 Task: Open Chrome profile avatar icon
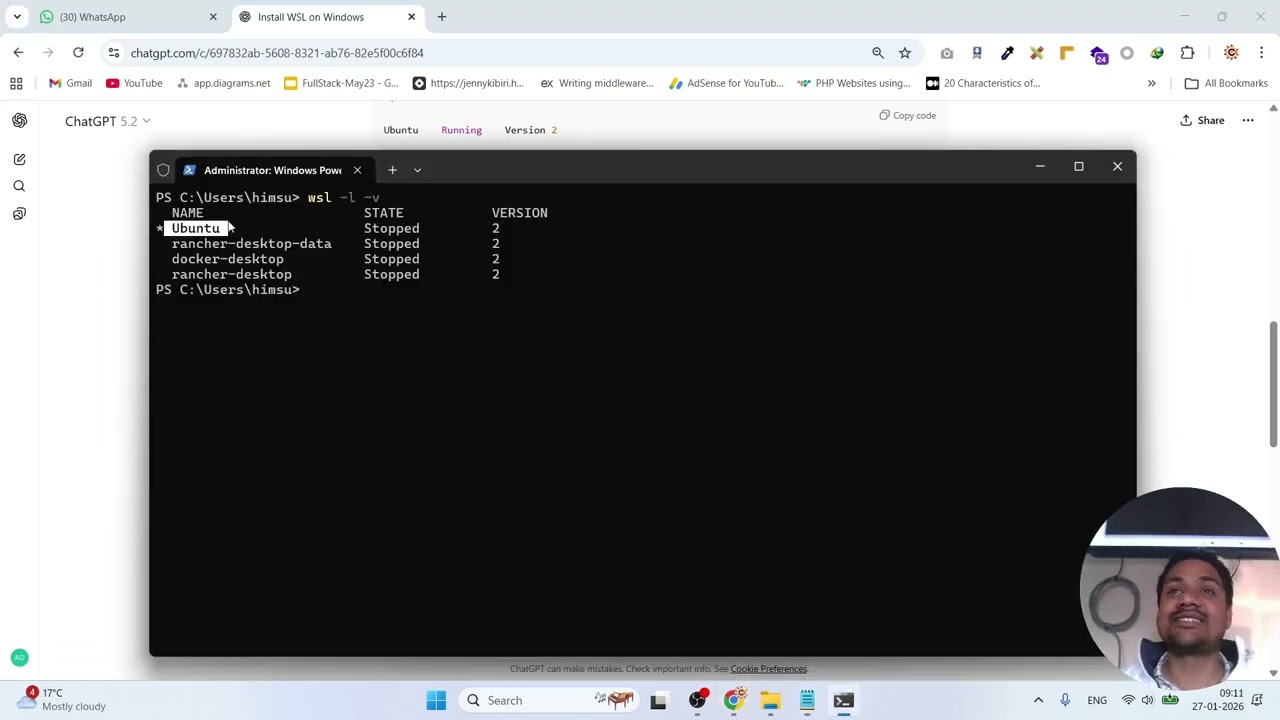[x=1231, y=53]
